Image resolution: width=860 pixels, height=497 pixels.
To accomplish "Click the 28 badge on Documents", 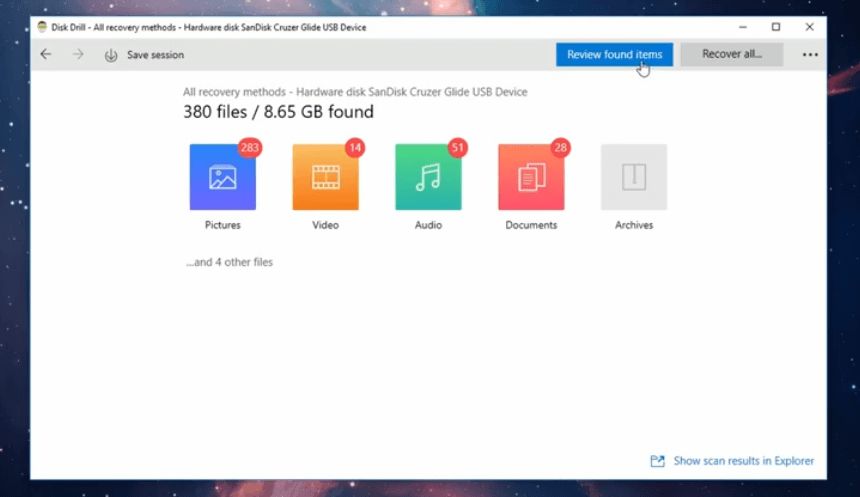I will pyautogui.click(x=560, y=148).
